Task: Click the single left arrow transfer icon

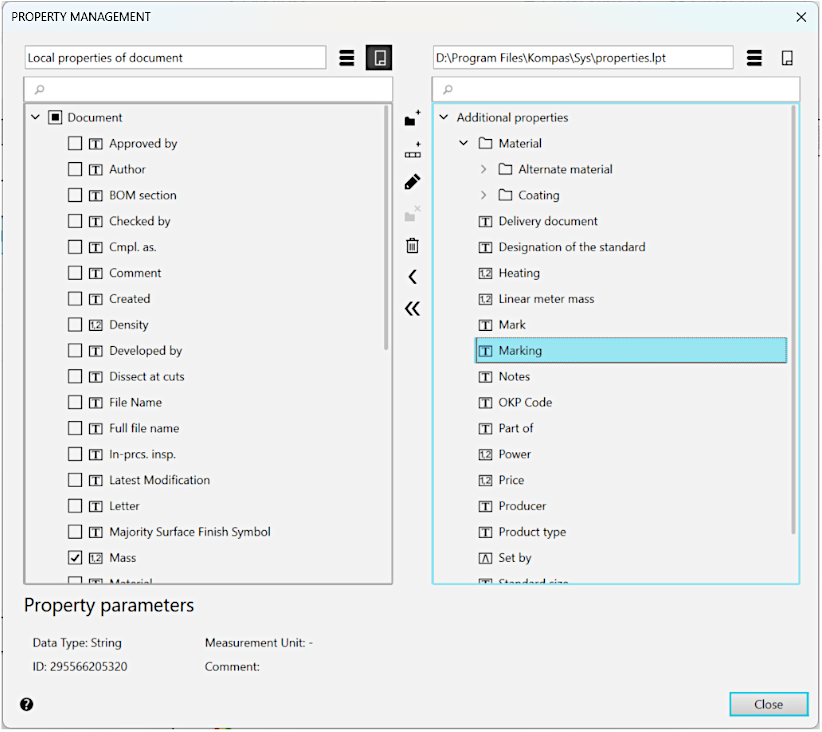Action: (412, 277)
